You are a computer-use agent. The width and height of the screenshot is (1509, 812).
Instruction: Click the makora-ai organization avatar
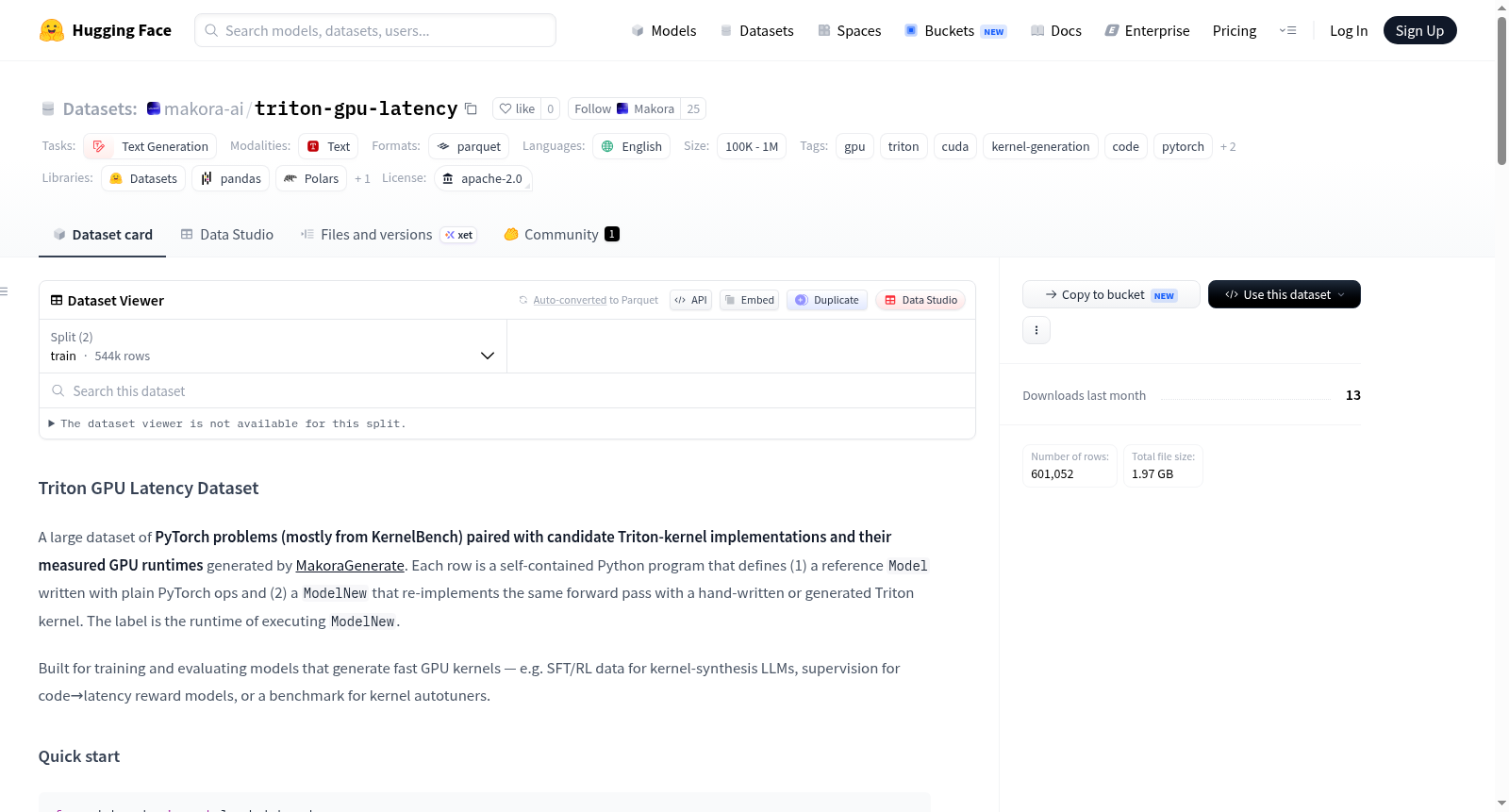pyautogui.click(x=154, y=108)
